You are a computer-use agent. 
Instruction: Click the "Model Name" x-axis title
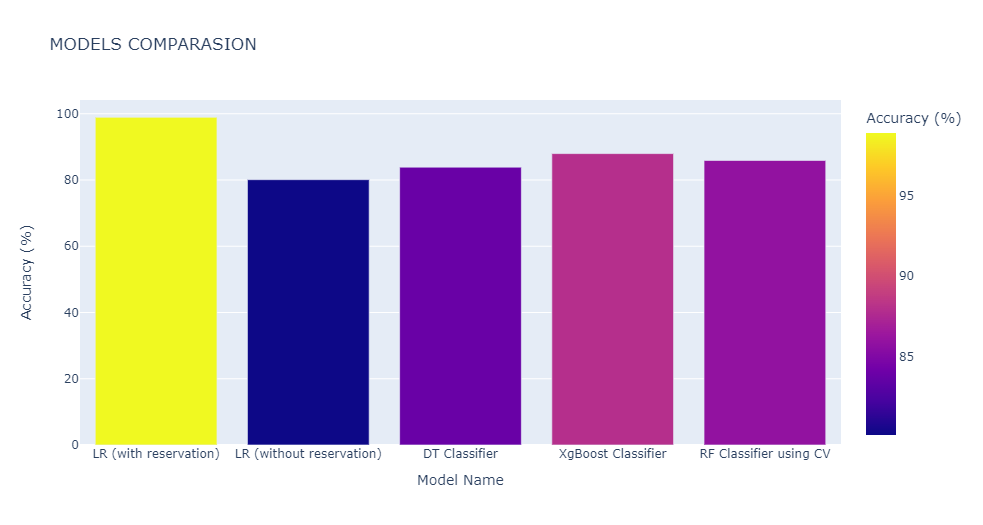(460, 480)
